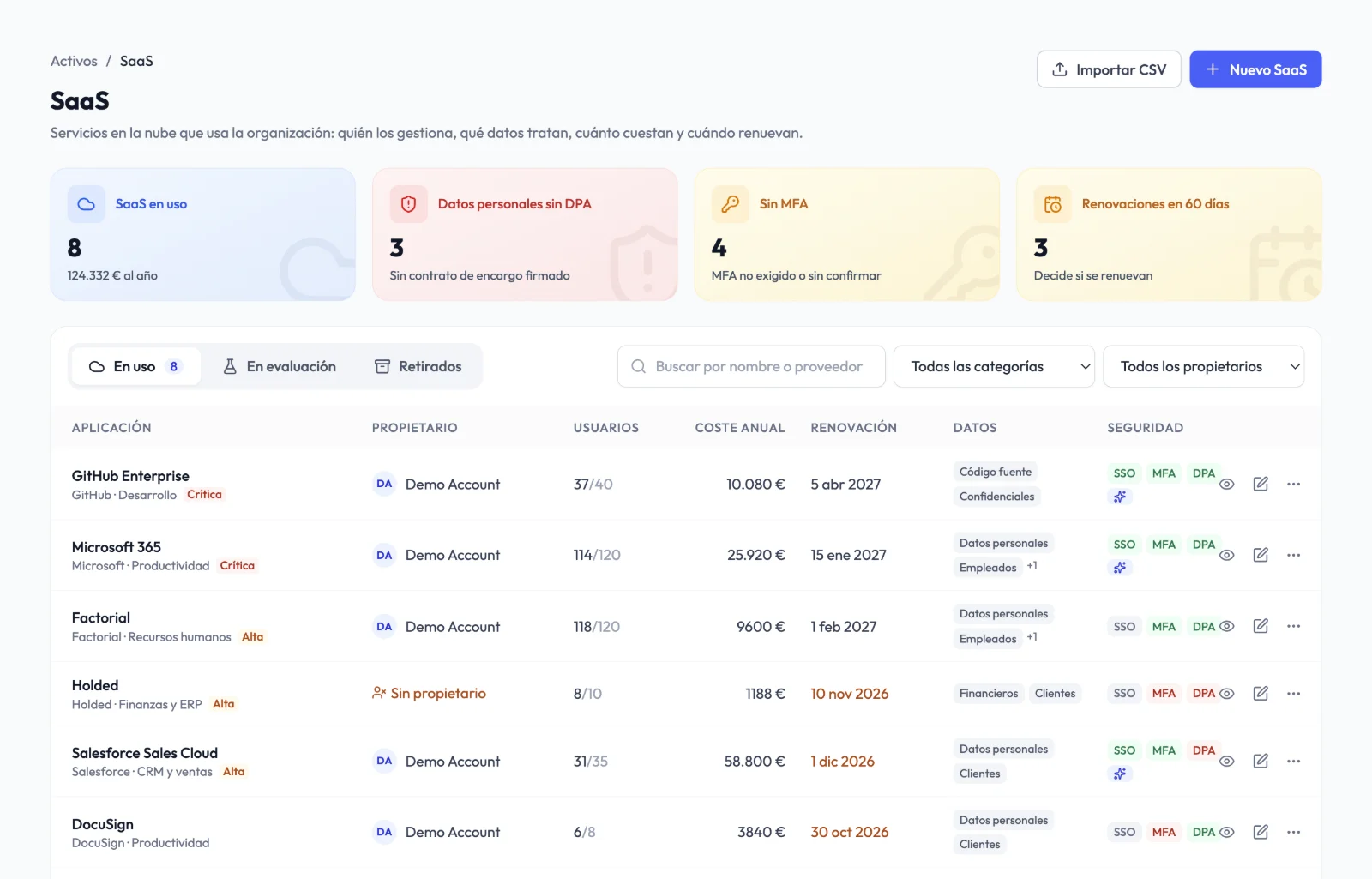Click the eye icon for Microsoft 365

click(1227, 555)
